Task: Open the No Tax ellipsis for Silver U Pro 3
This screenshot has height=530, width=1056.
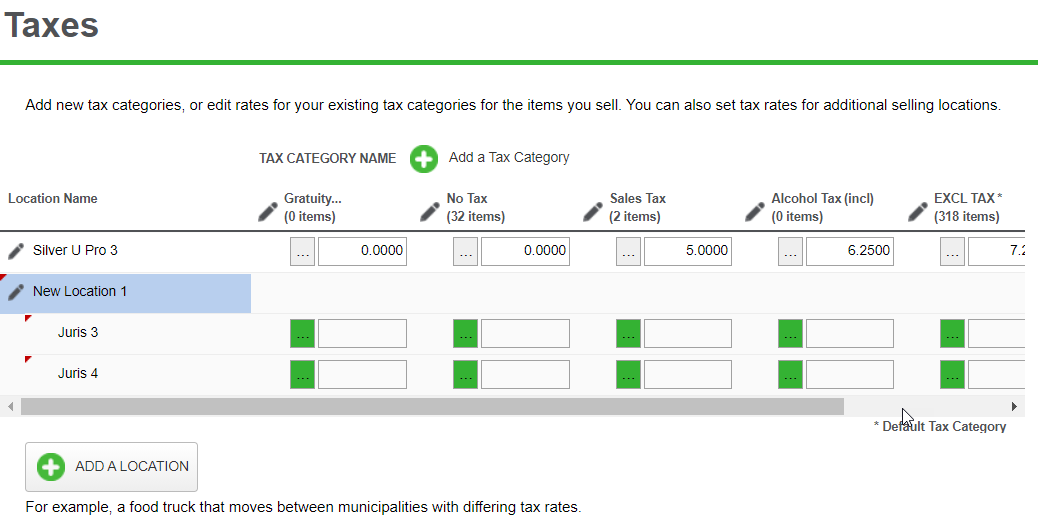Action: [x=465, y=251]
